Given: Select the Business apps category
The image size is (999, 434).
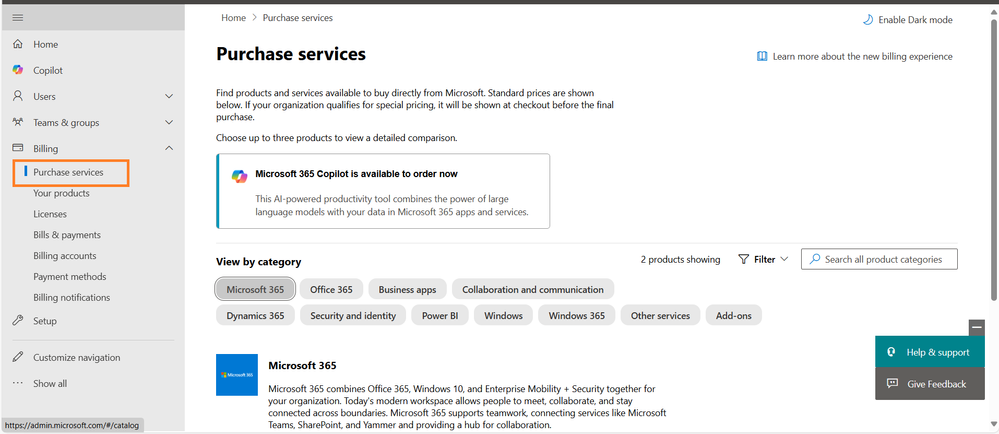Looking at the screenshot, I should [407, 289].
